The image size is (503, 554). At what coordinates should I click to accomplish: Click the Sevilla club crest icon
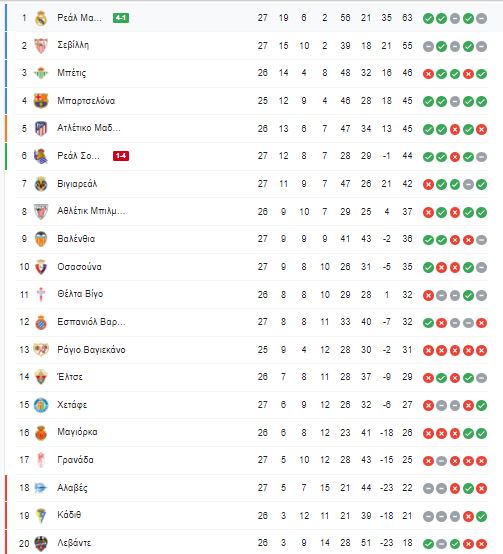41,46
